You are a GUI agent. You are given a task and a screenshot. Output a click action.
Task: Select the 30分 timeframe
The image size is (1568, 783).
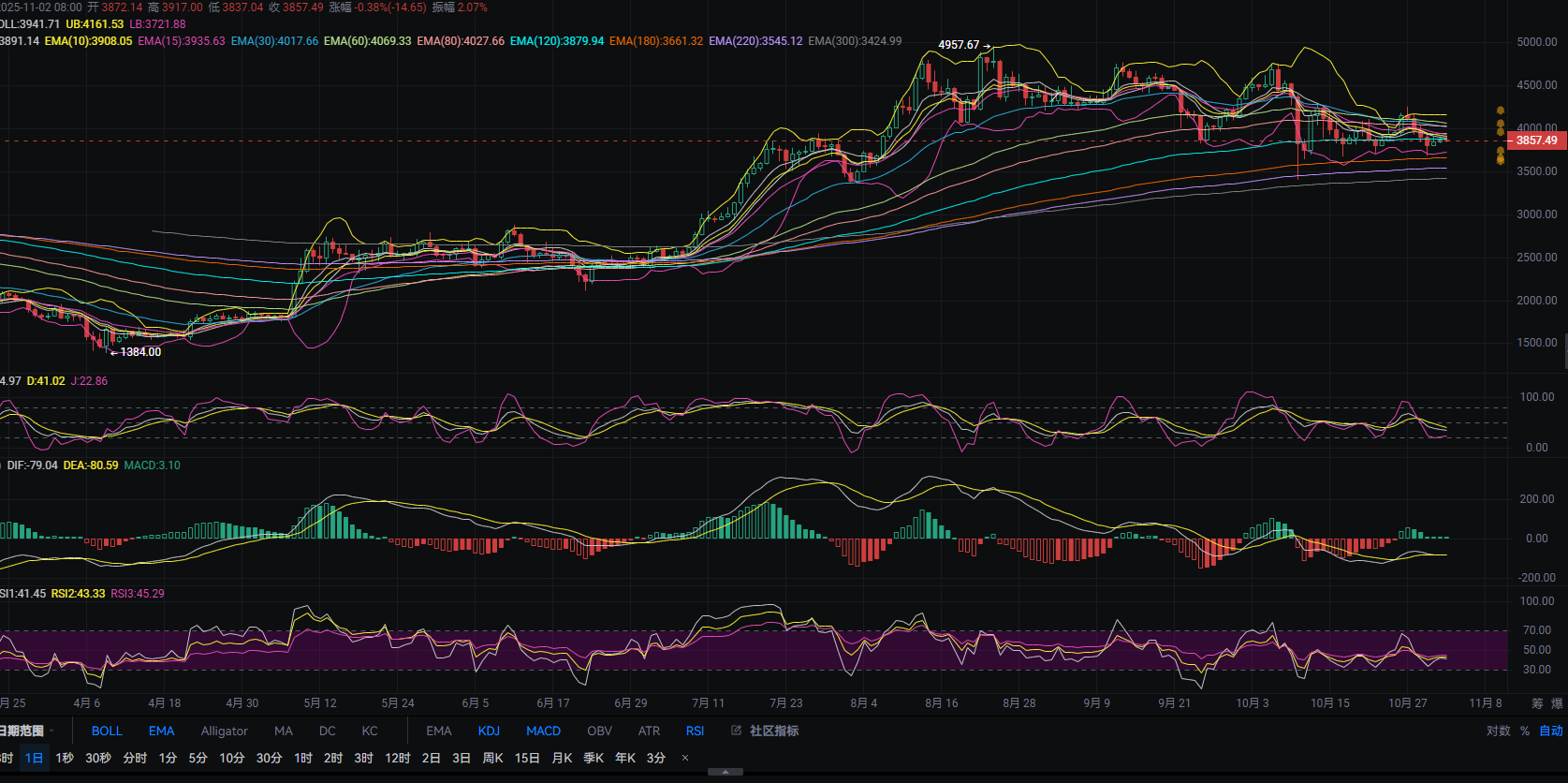[x=270, y=758]
